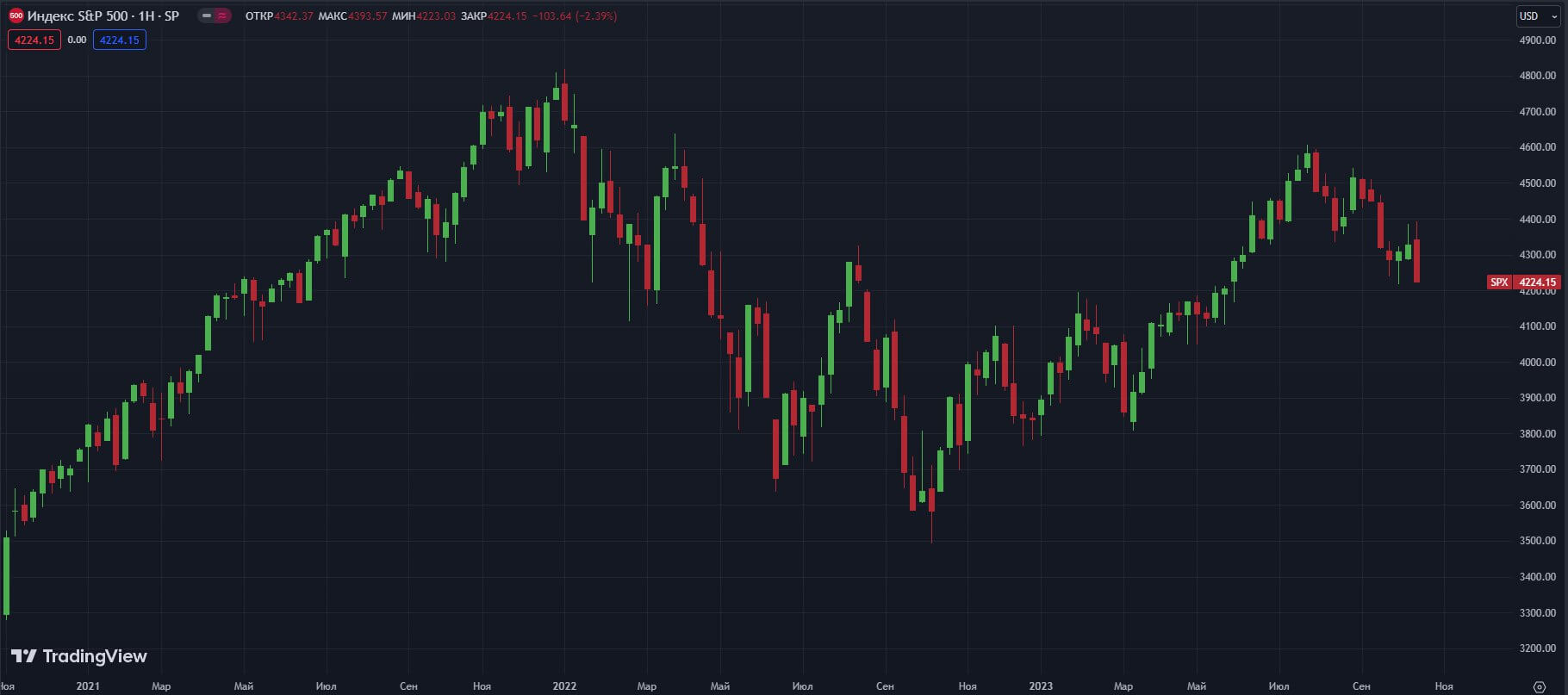Click the 4800.00 price scale label
Screen dimensions: 1568x695
(x=1538, y=76)
